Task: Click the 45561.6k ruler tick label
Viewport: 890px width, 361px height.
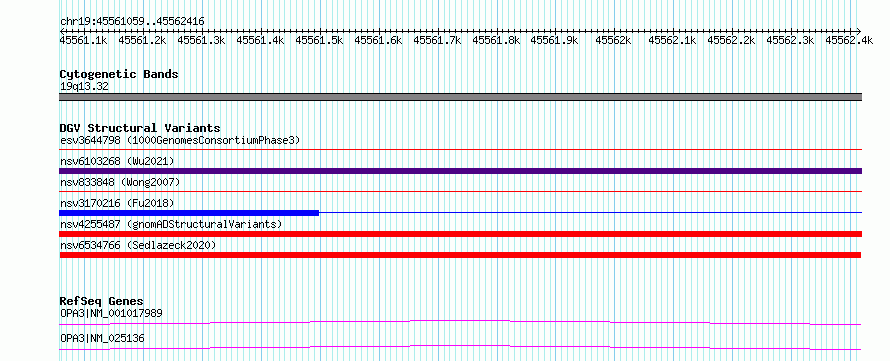Action: coord(379,40)
